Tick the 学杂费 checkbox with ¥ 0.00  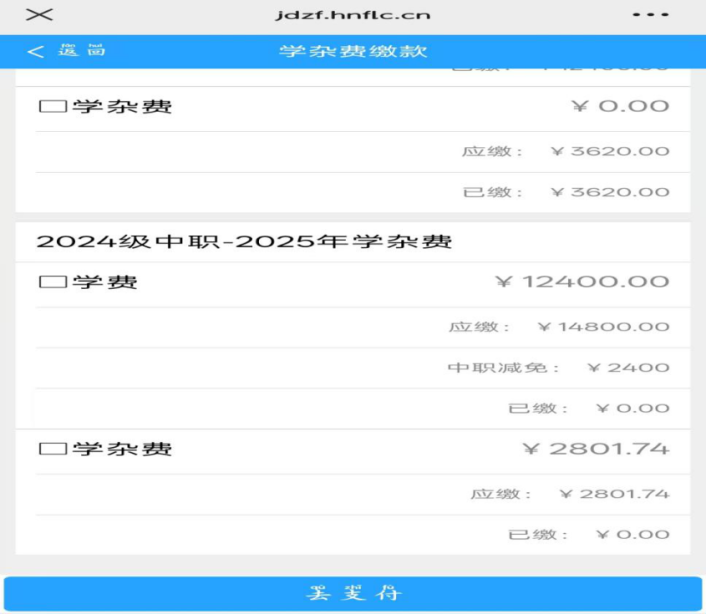click(x=53, y=107)
